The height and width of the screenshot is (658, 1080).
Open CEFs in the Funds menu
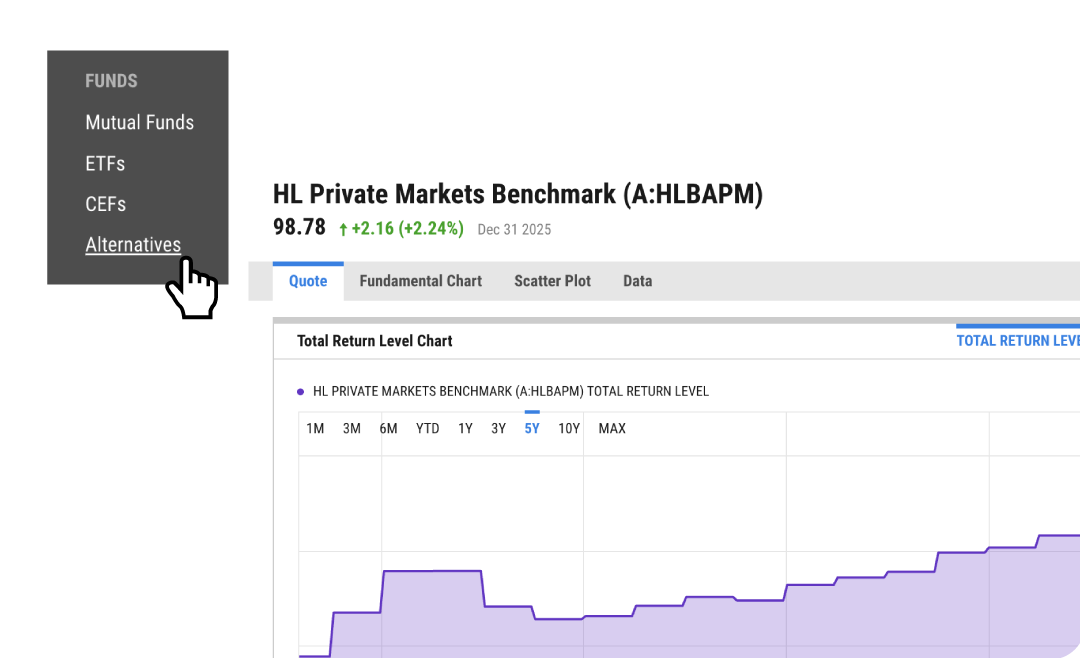pos(105,204)
